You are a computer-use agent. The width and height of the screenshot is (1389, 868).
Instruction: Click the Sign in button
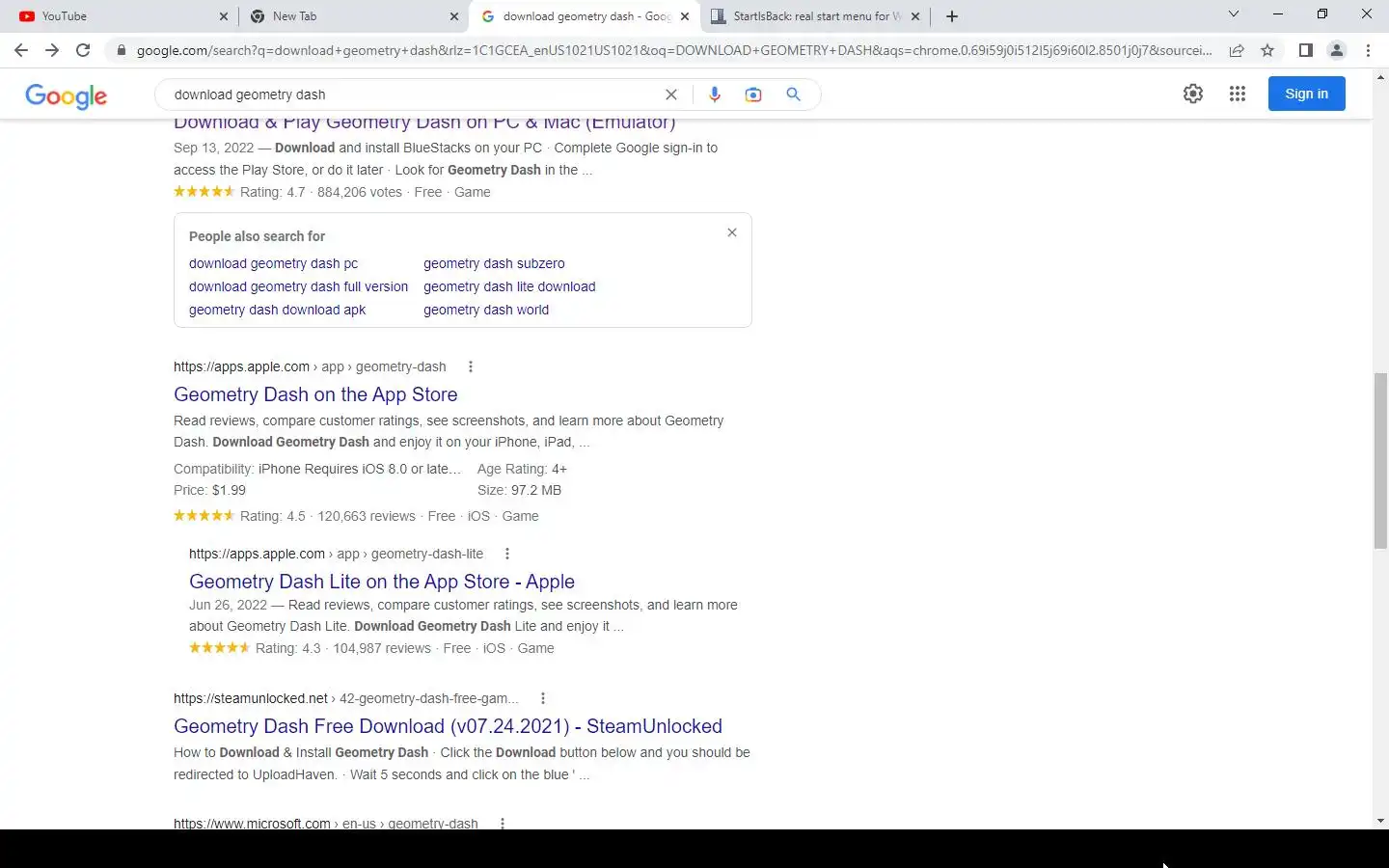(1306, 94)
